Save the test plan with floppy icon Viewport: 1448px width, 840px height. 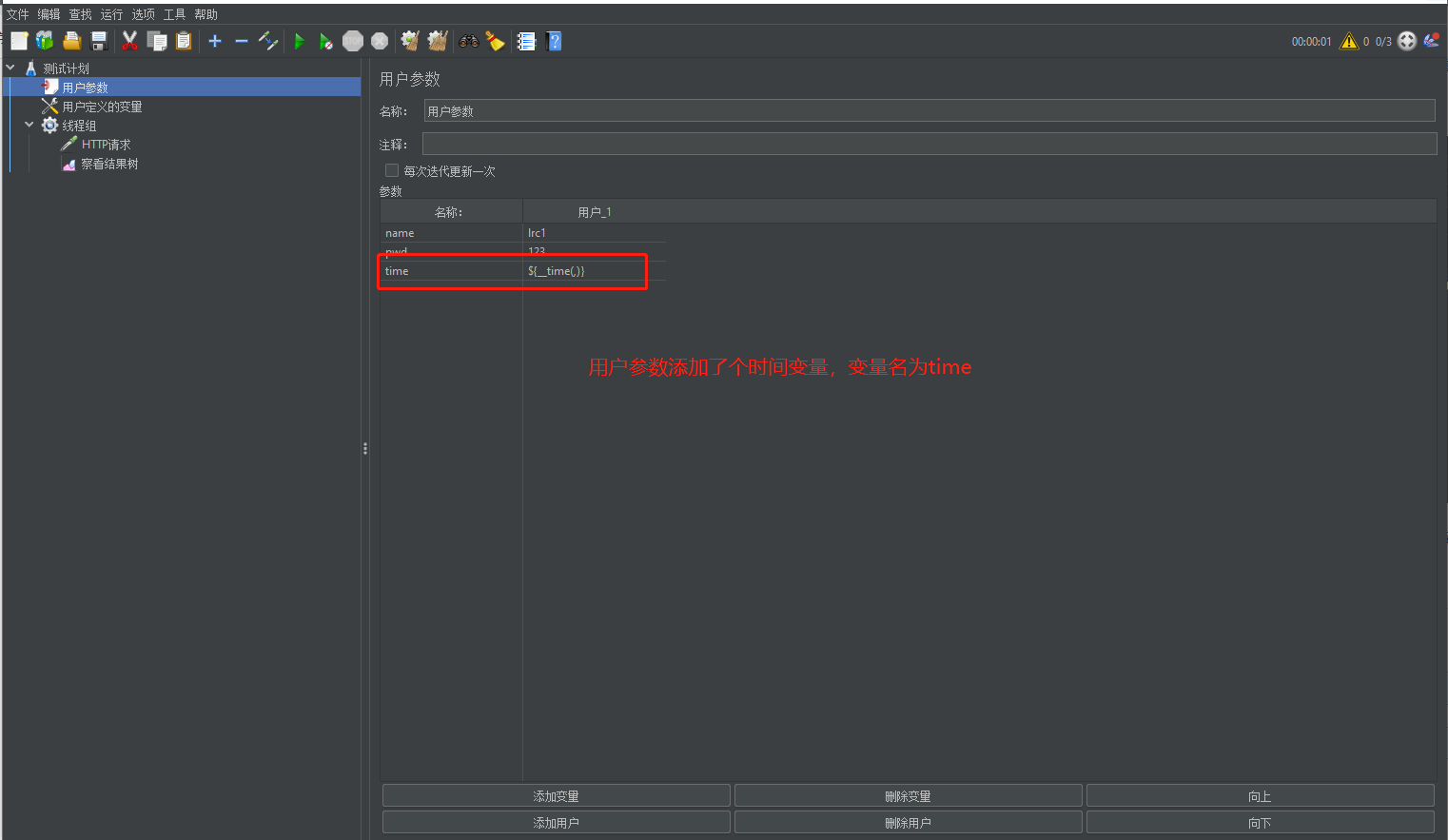point(98,41)
